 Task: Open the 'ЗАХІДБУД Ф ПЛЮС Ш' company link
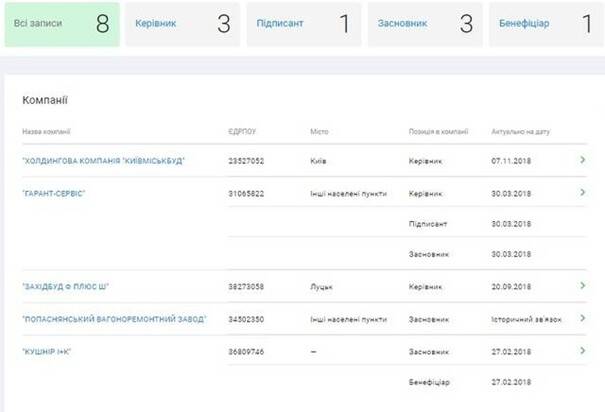point(65,286)
